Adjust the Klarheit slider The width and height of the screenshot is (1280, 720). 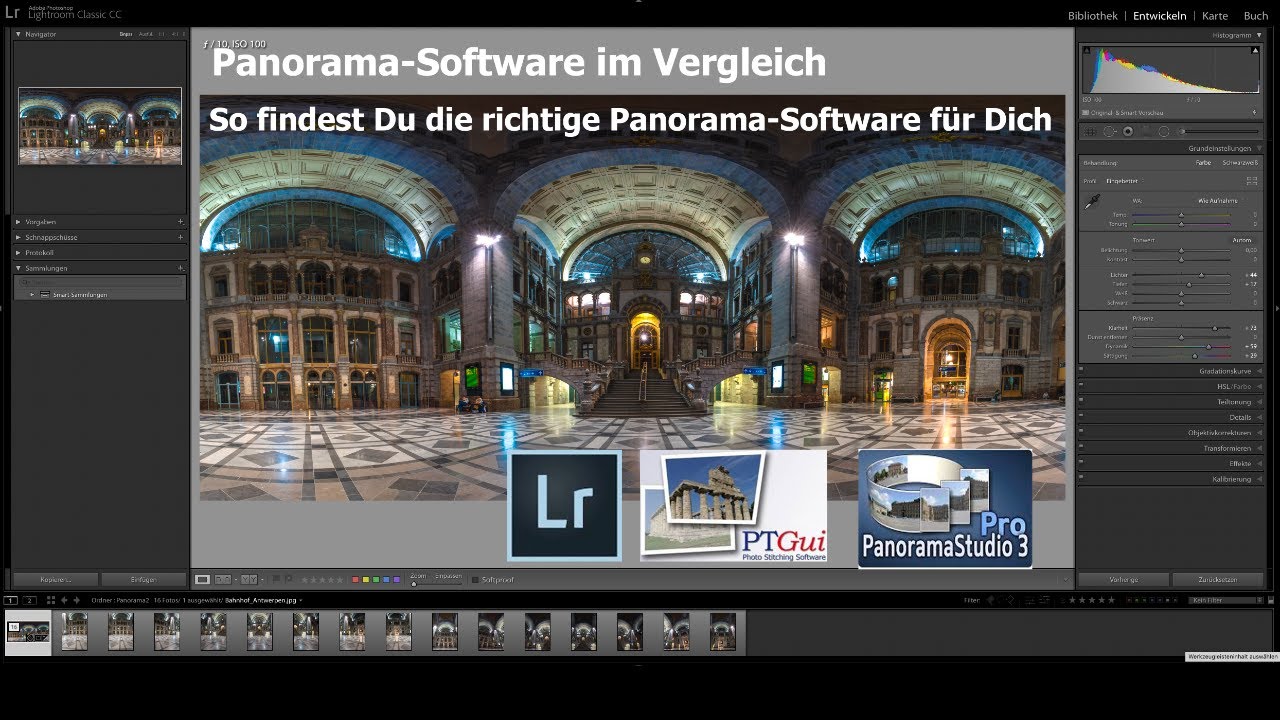(x=1215, y=328)
